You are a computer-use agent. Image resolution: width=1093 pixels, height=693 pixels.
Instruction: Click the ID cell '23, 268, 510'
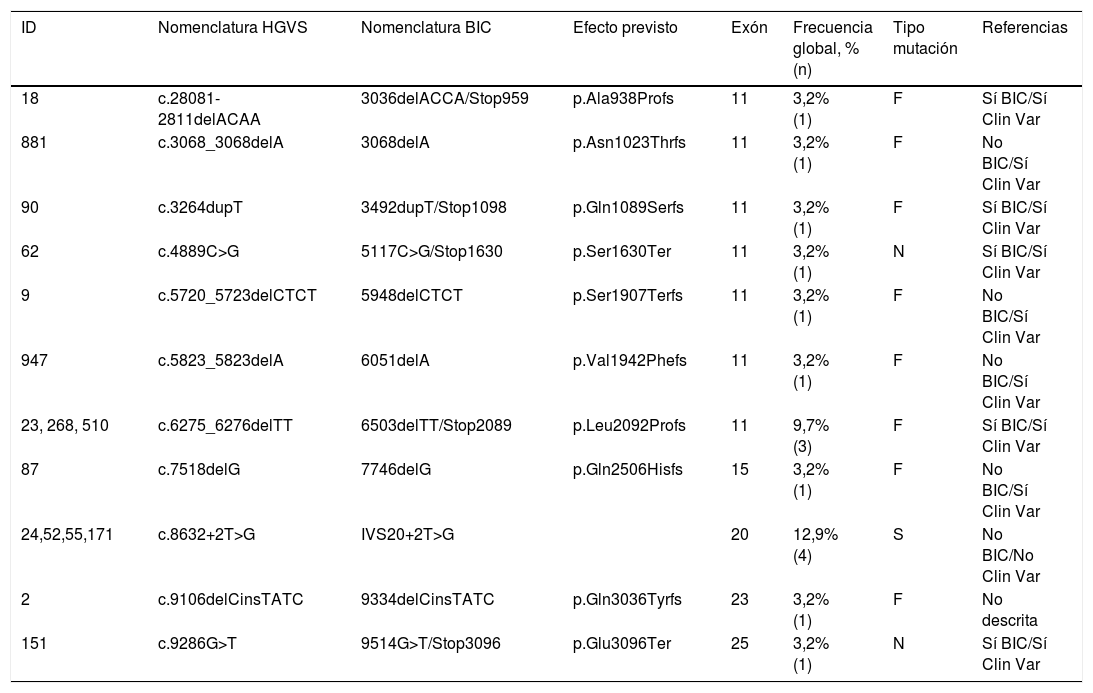coord(65,426)
